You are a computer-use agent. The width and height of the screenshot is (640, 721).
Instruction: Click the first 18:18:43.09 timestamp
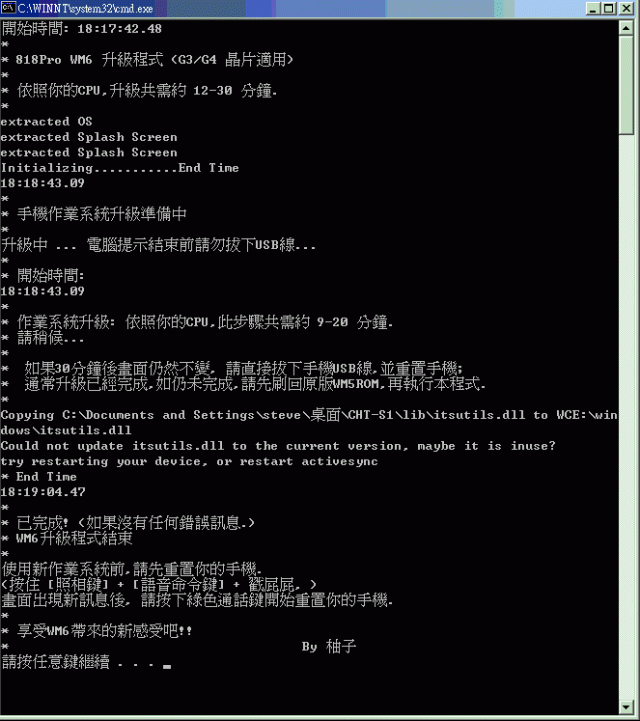coord(43,183)
